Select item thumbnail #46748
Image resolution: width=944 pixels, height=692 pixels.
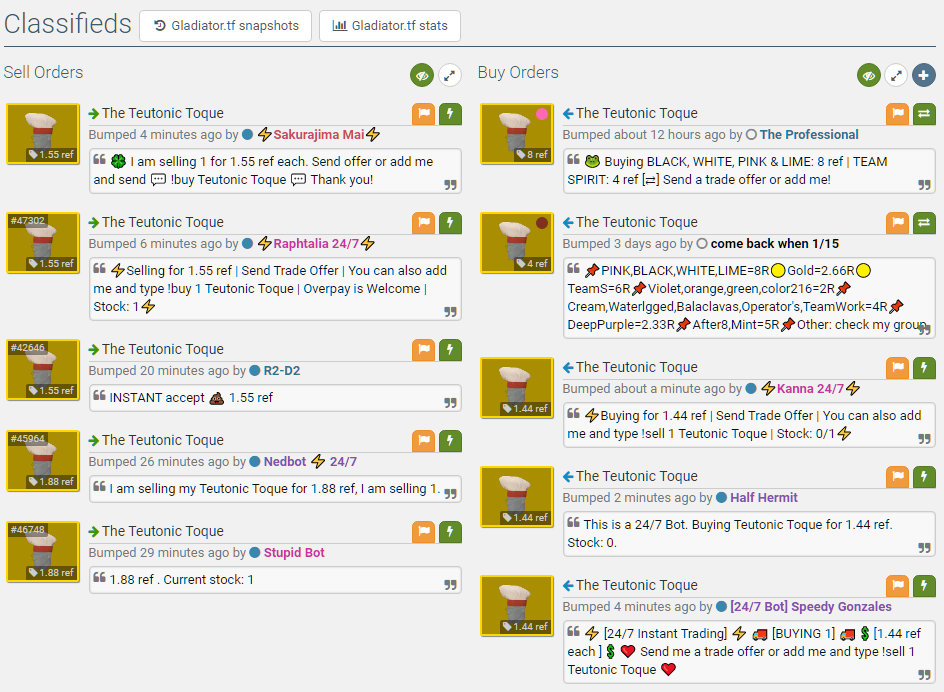(43, 552)
